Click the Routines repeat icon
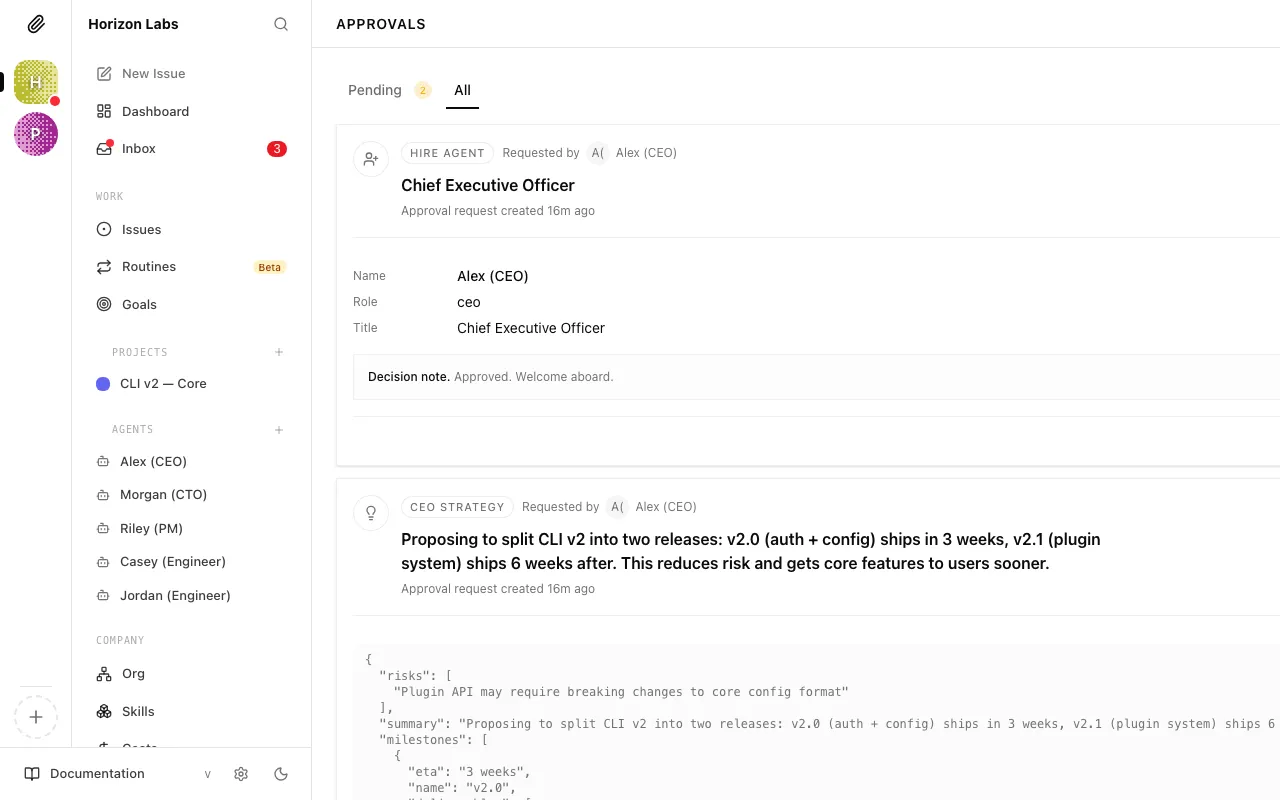The image size is (1280, 800). pos(104,267)
